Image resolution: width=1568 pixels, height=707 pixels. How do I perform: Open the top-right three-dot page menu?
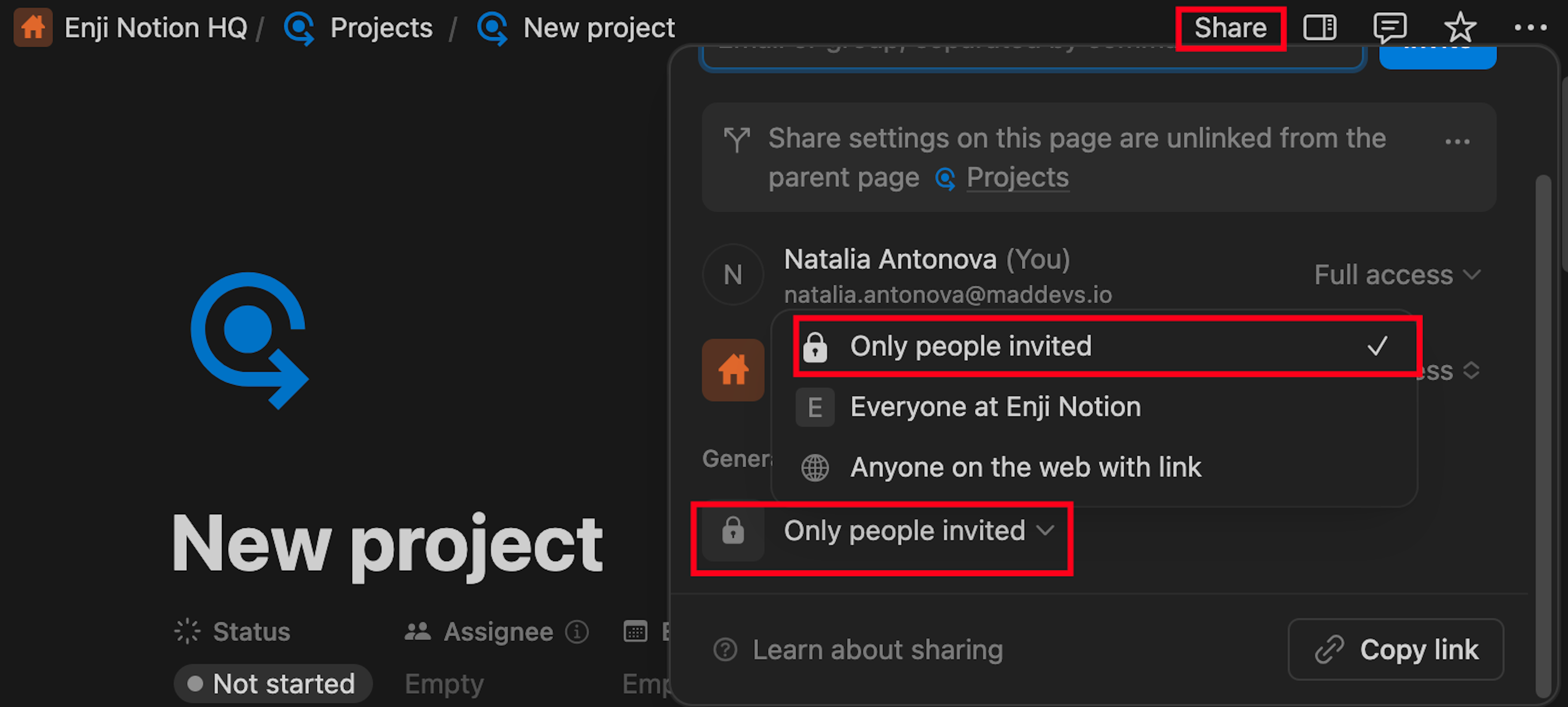coord(1530,27)
